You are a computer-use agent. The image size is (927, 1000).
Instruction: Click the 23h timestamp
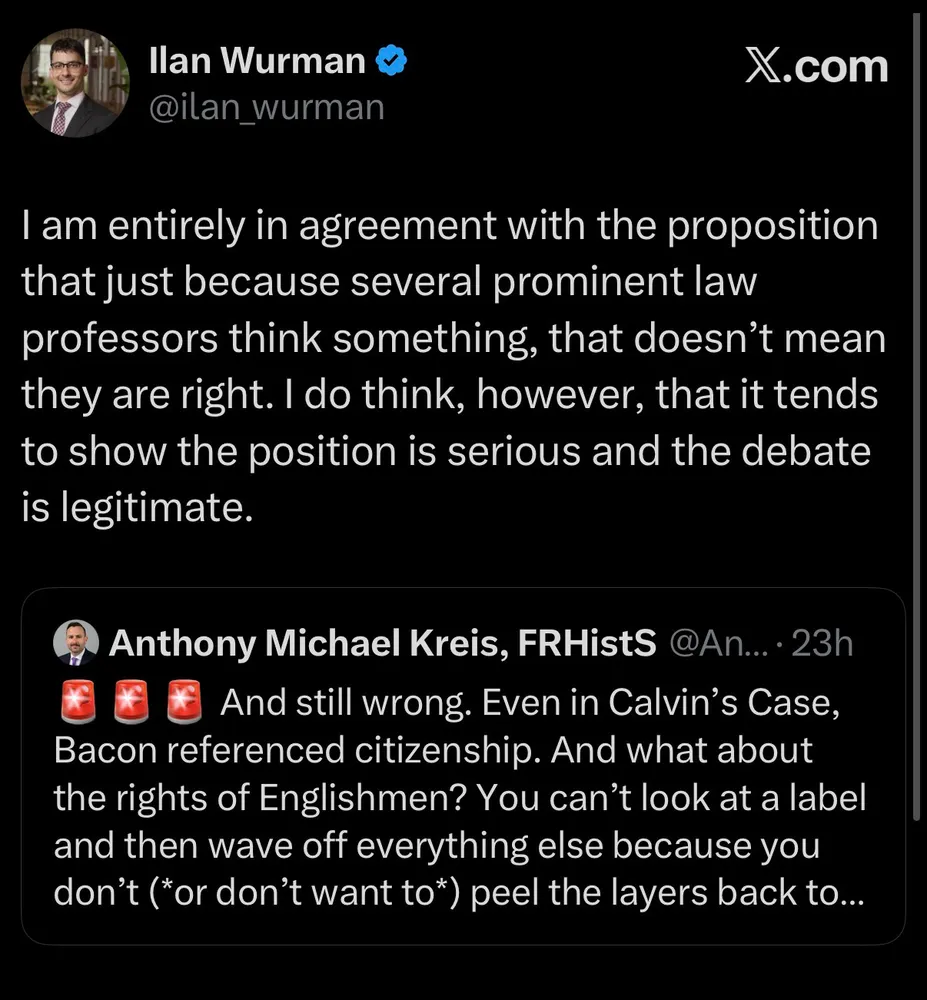pyautogui.click(x=820, y=644)
